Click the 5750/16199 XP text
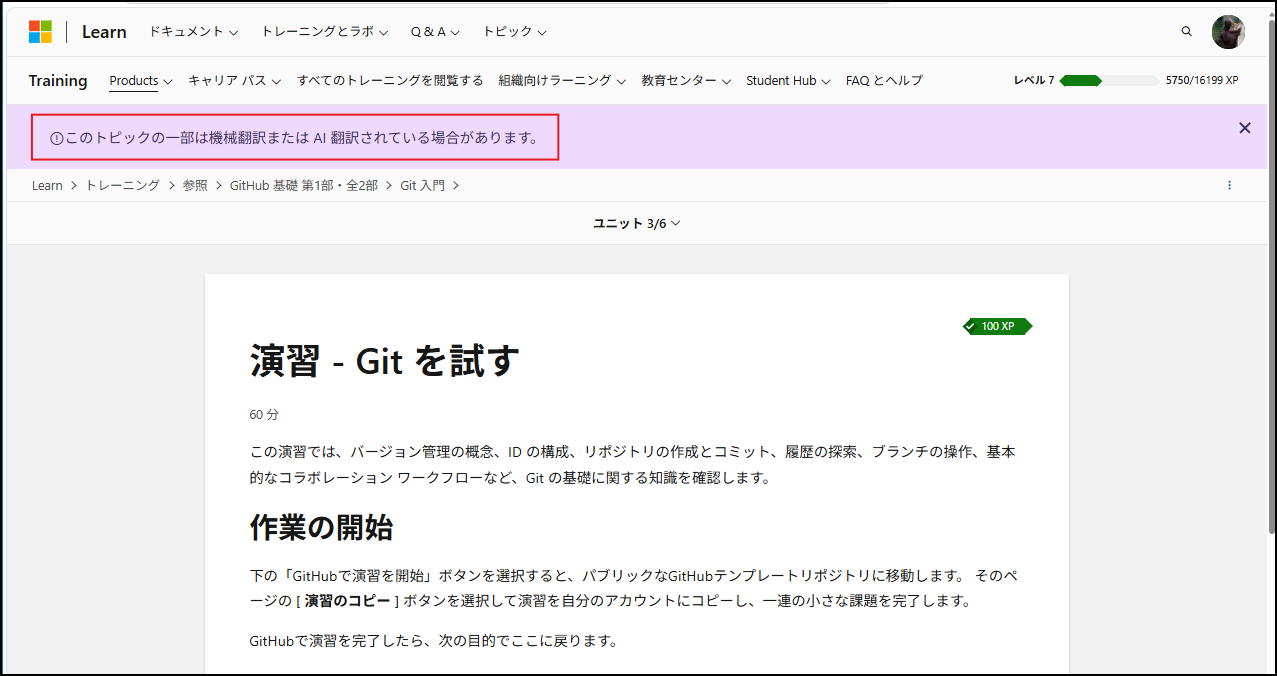This screenshot has height=676, width=1277. [1202, 80]
